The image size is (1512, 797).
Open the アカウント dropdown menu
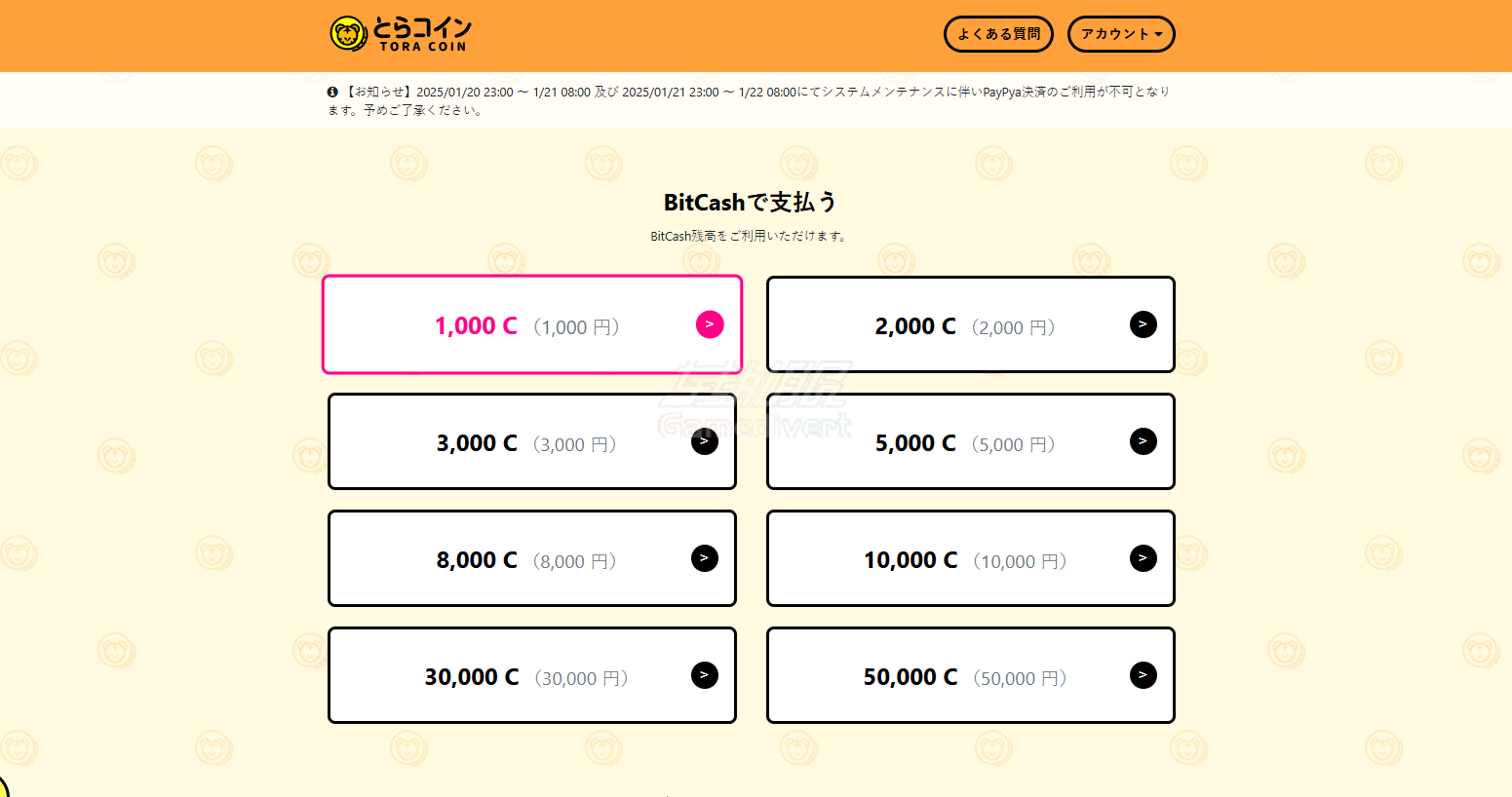[x=1121, y=34]
